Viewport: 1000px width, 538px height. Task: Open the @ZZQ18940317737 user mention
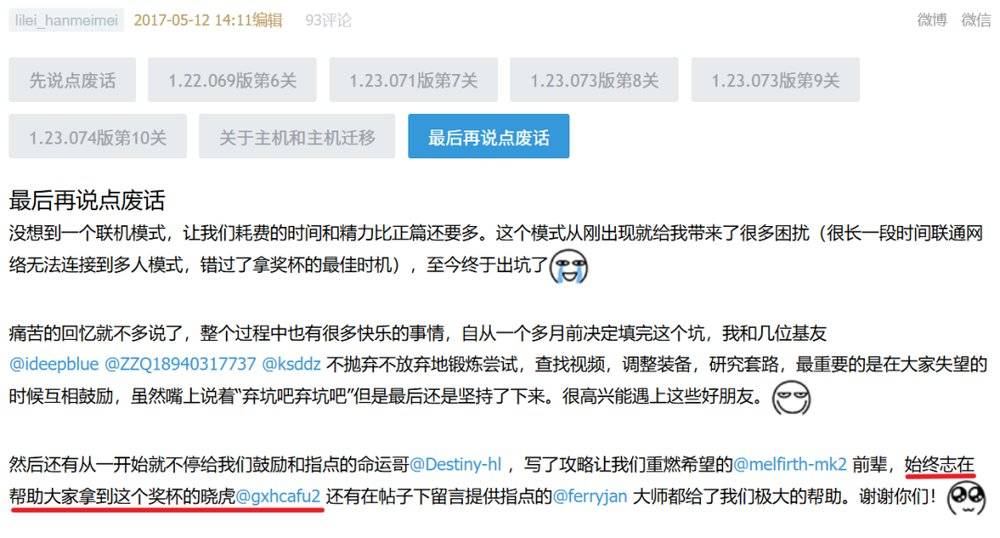point(180,364)
